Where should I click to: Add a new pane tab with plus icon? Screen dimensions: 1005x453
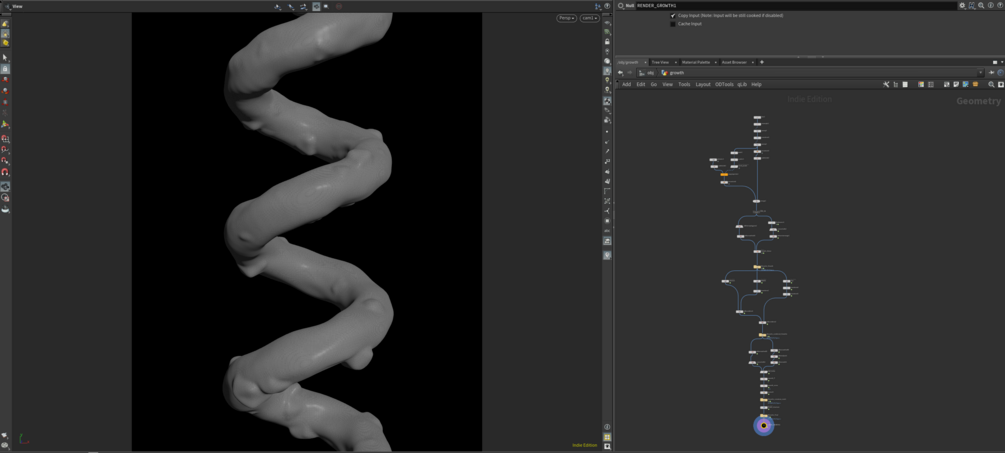(761, 62)
